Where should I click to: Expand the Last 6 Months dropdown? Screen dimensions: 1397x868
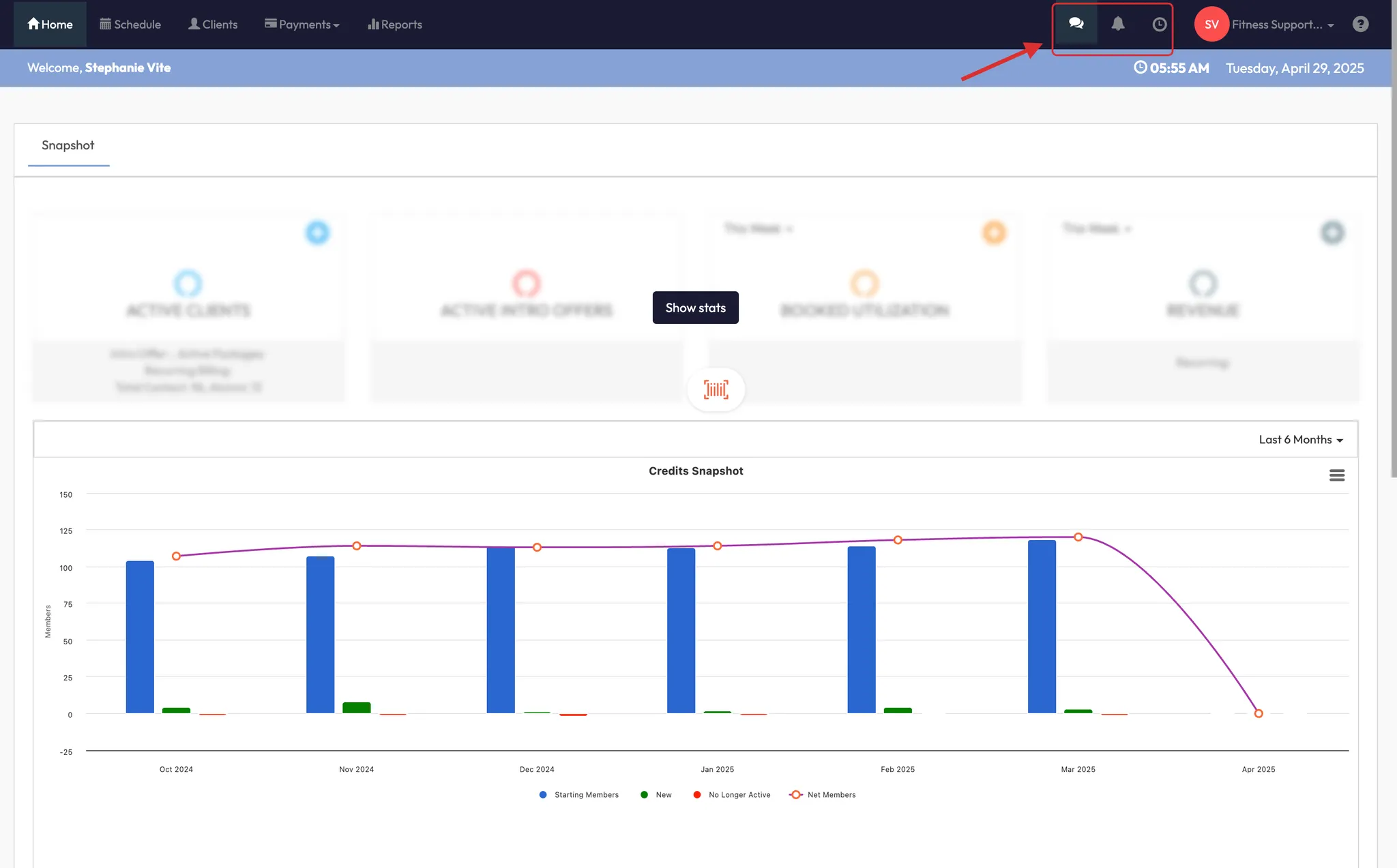click(x=1300, y=440)
